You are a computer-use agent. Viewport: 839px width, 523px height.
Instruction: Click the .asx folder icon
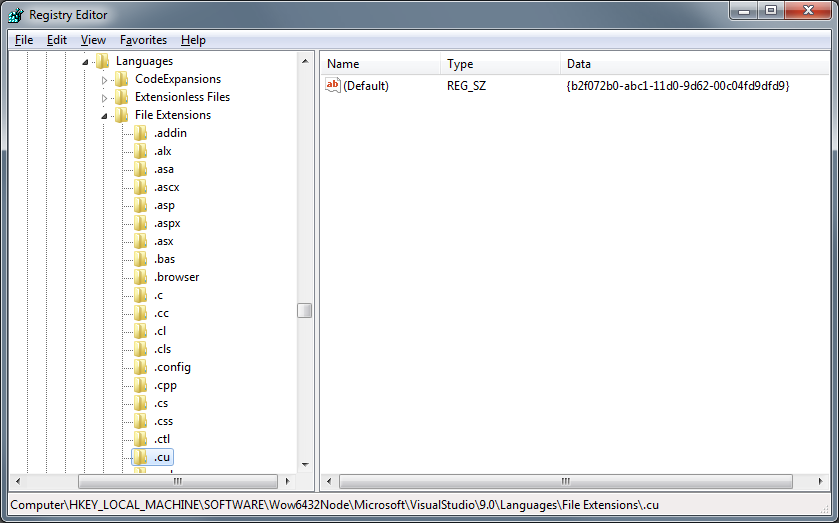pos(141,241)
